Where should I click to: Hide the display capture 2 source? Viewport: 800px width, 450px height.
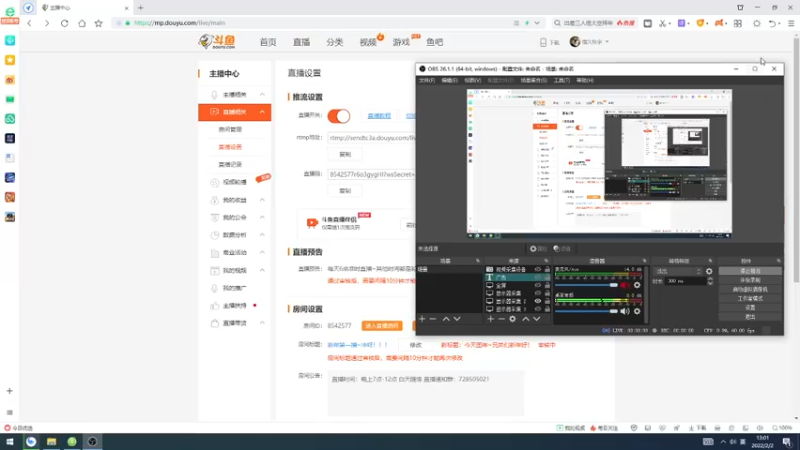coord(538,302)
